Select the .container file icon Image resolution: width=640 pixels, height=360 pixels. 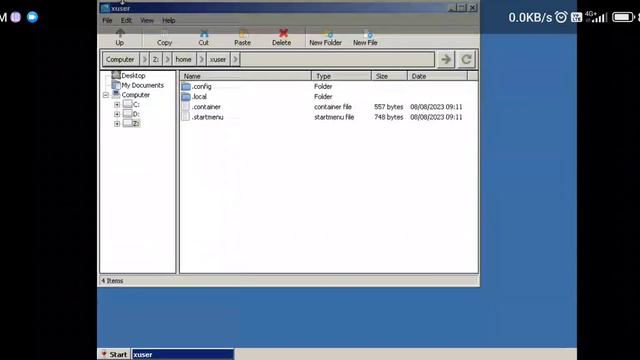(186, 107)
